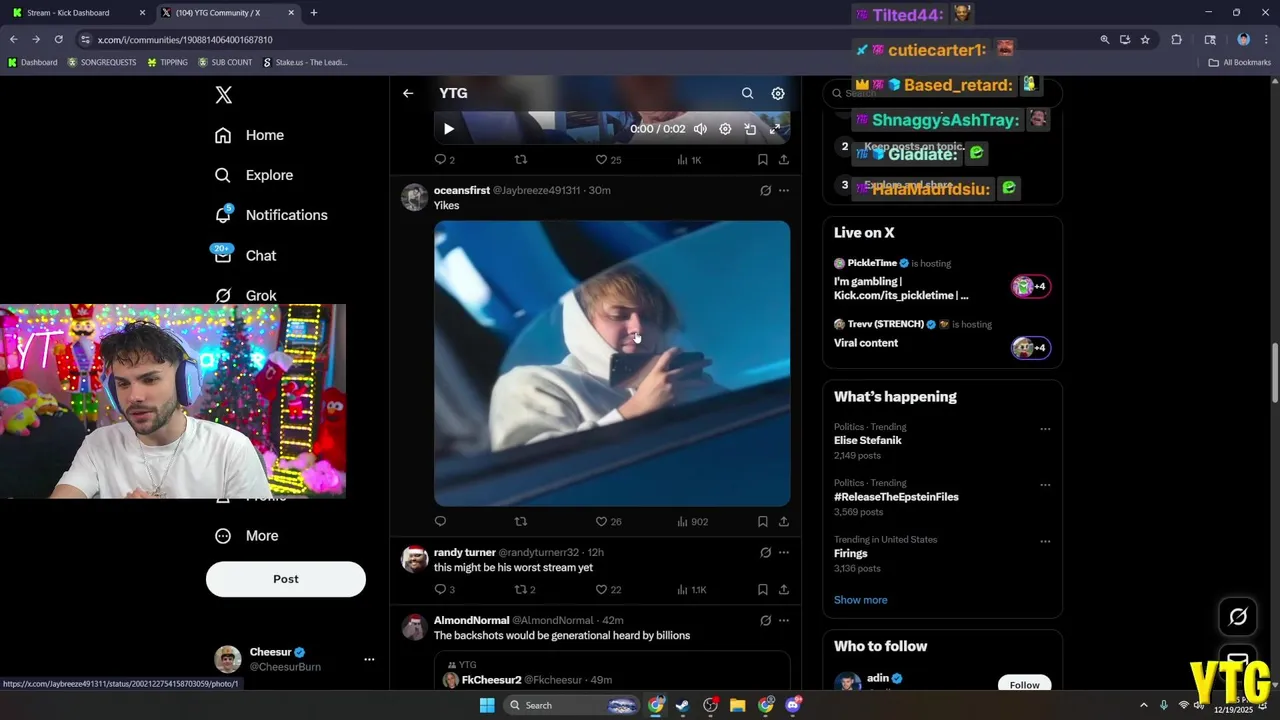The height and width of the screenshot is (720, 1280).
Task: Open Grok in X sidebar
Action: pyautogui.click(x=246, y=295)
